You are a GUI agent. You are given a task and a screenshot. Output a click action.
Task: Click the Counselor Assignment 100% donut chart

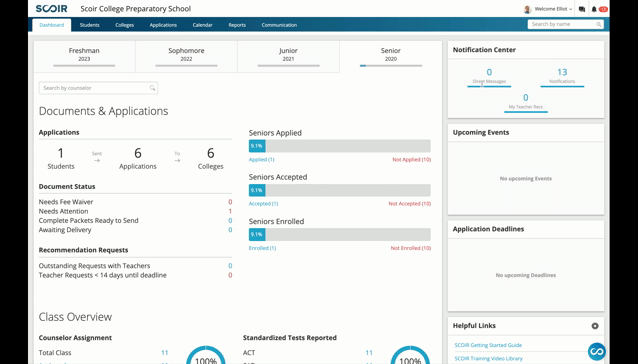[x=206, y=355]
